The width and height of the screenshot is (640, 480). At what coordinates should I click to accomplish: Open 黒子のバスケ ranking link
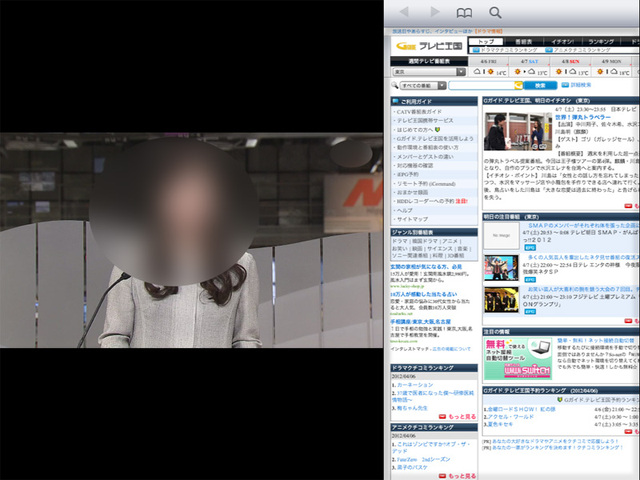(x=412, y=467)
